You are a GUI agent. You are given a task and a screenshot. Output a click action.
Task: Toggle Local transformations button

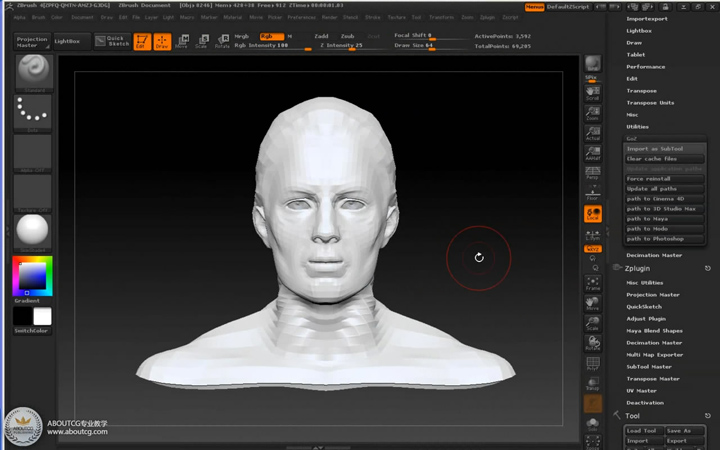[593, 214]
